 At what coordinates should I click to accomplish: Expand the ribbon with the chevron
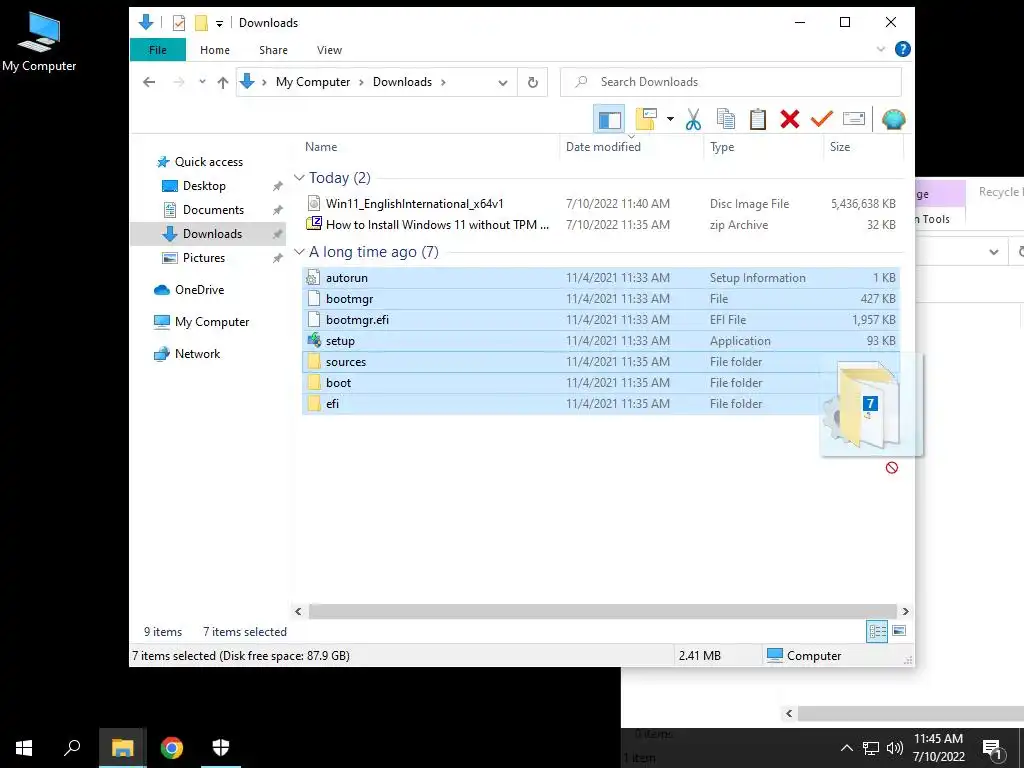880,50
